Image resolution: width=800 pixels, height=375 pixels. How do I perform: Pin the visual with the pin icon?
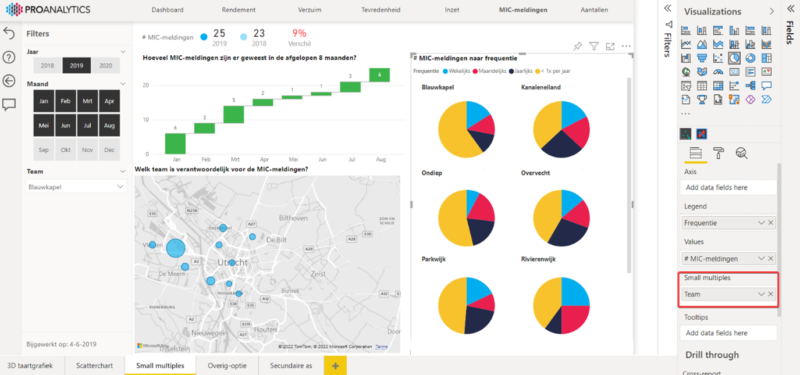[577, 46]
